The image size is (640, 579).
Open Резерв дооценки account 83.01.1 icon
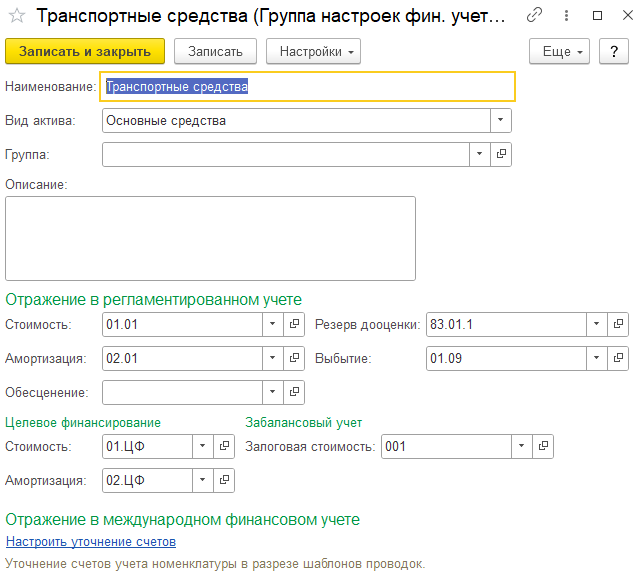618,325
